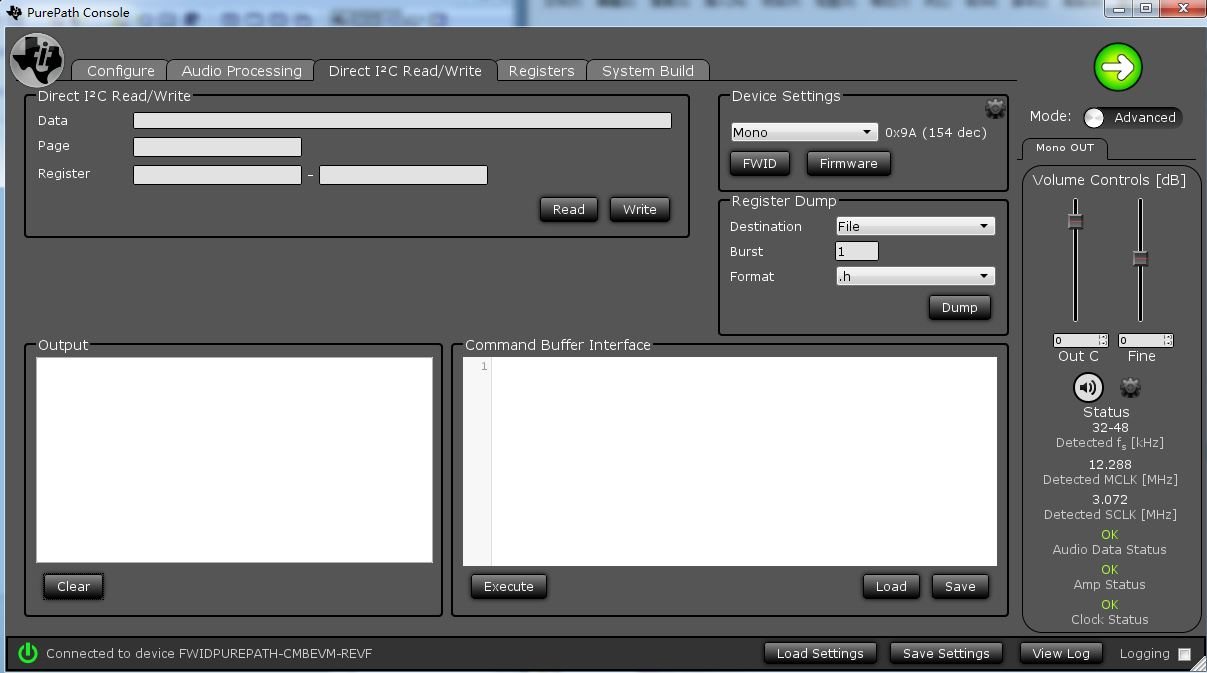
Task: Switch to the Configure tab
Action: 120,71
